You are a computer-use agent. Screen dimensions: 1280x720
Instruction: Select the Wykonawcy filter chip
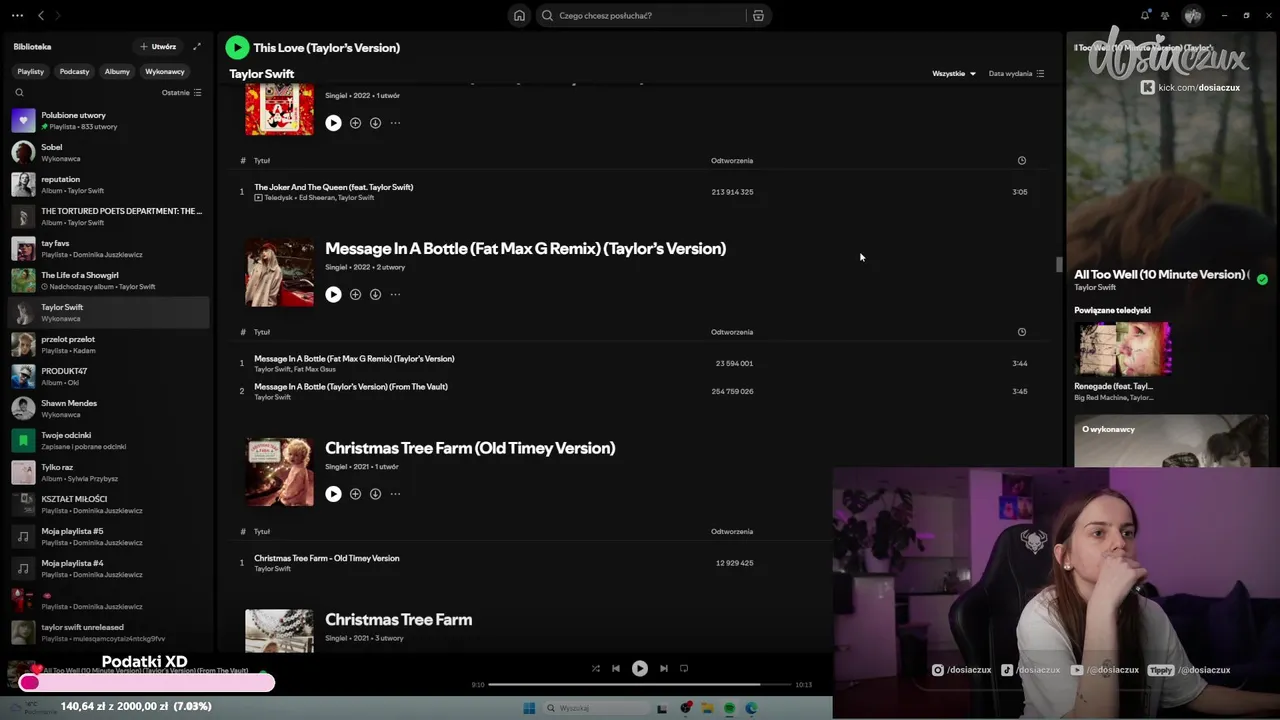click(x=165, y=71)
